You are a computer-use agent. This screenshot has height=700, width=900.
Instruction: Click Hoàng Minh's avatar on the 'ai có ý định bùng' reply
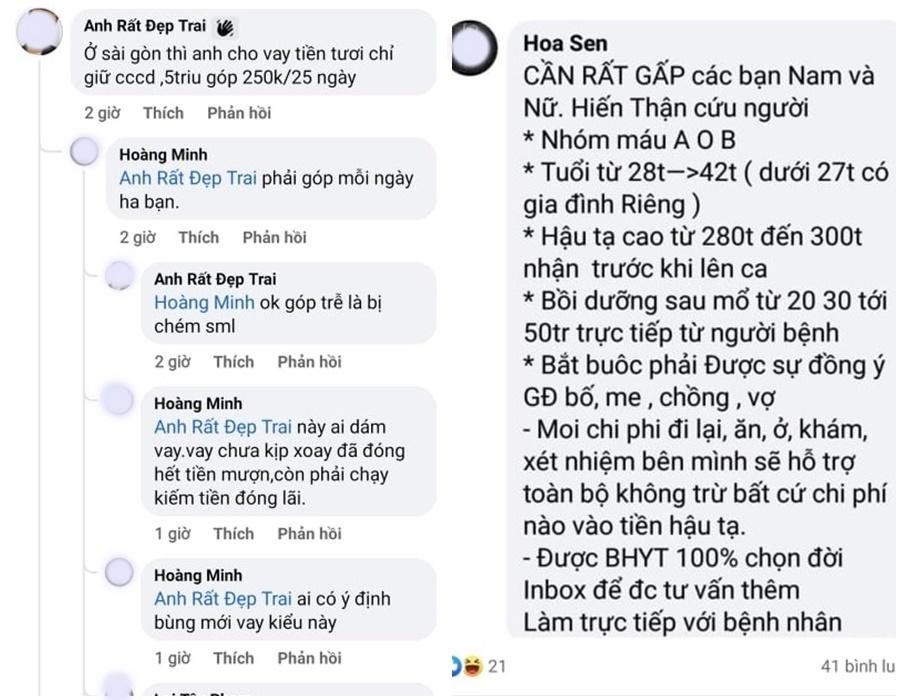[x=119, y=572]
